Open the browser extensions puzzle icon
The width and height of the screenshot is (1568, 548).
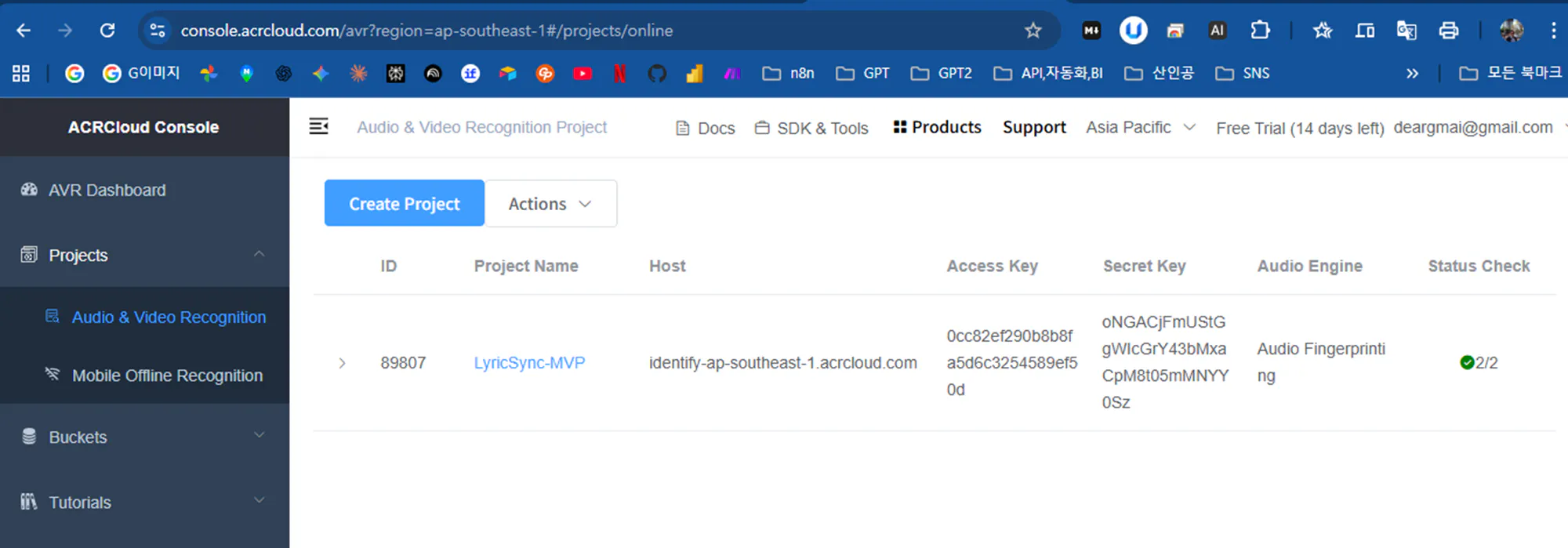point(1259,31)
